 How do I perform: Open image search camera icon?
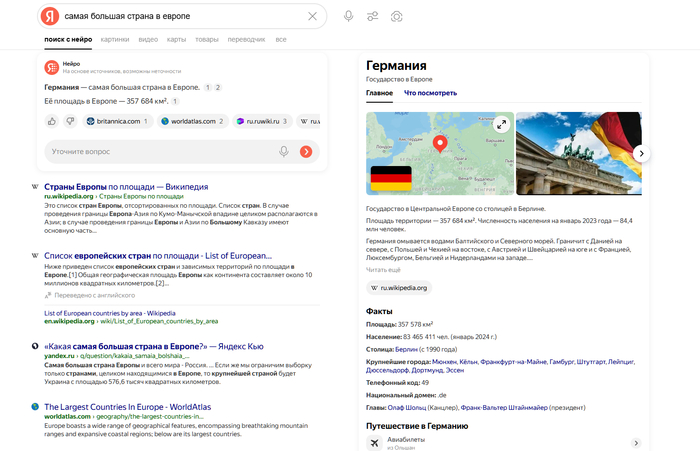click(396, 17)
